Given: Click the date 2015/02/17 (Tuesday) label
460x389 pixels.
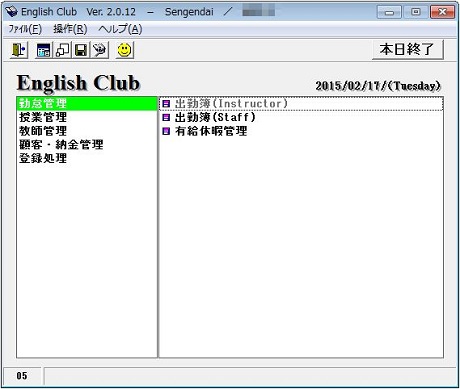Looking at the screenshot, I should tap(378, 86).
